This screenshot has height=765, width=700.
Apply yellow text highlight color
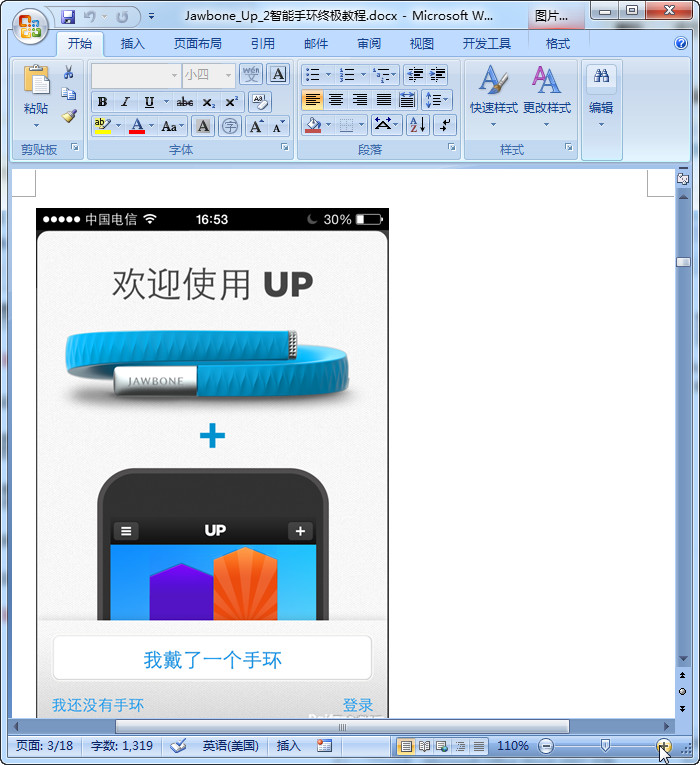click(103, 126)
